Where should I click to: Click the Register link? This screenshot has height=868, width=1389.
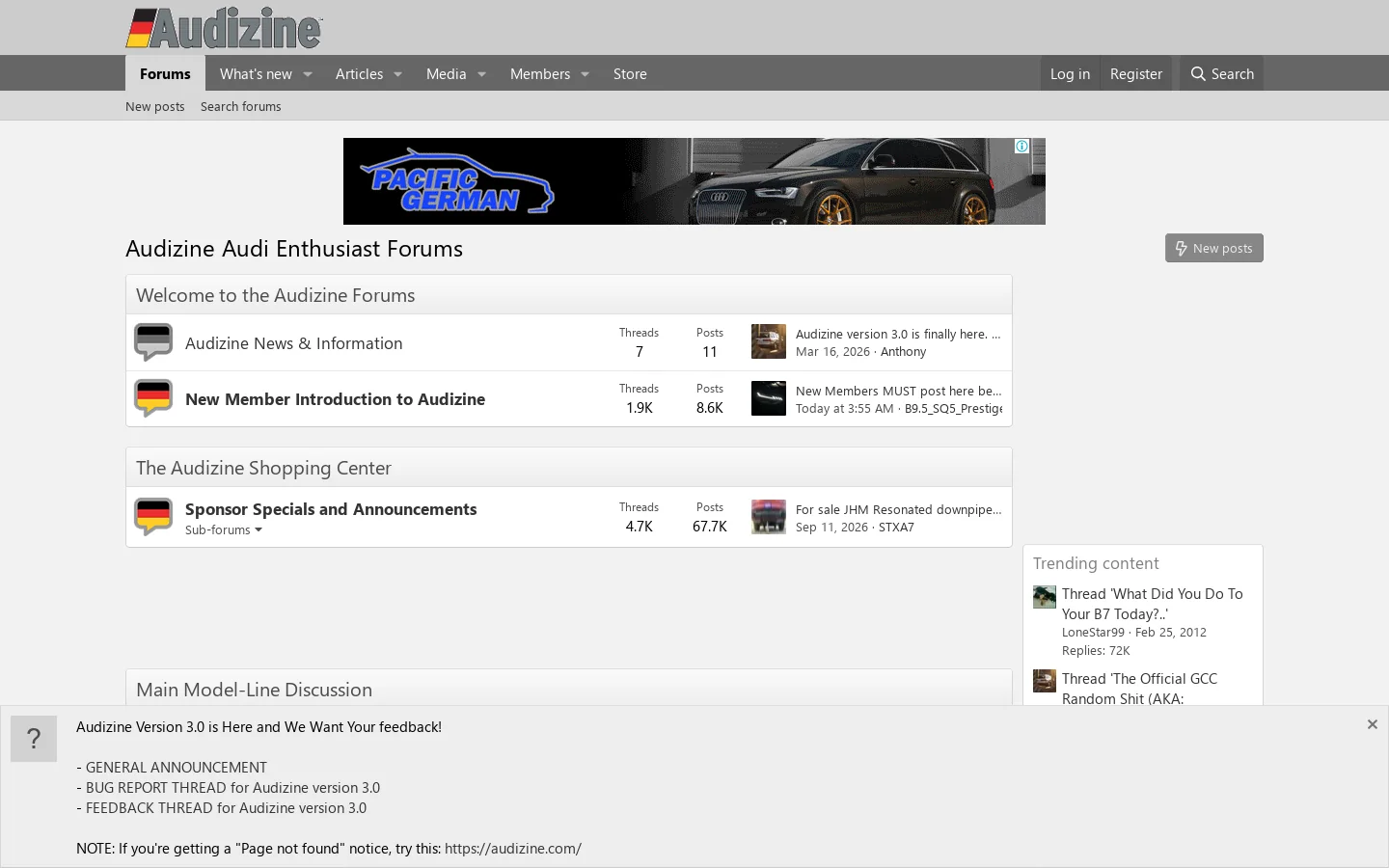1136,73
